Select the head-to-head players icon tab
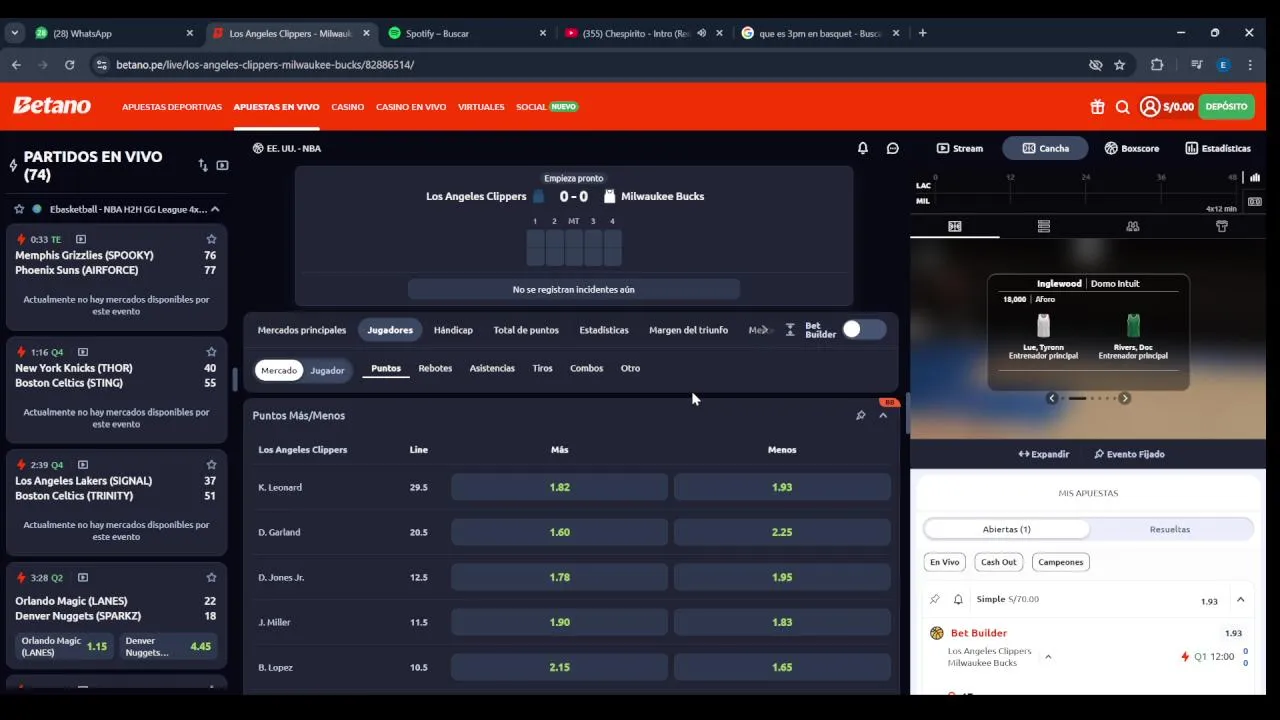Viewport: 1280px width, 720px height. point(1133,227)
